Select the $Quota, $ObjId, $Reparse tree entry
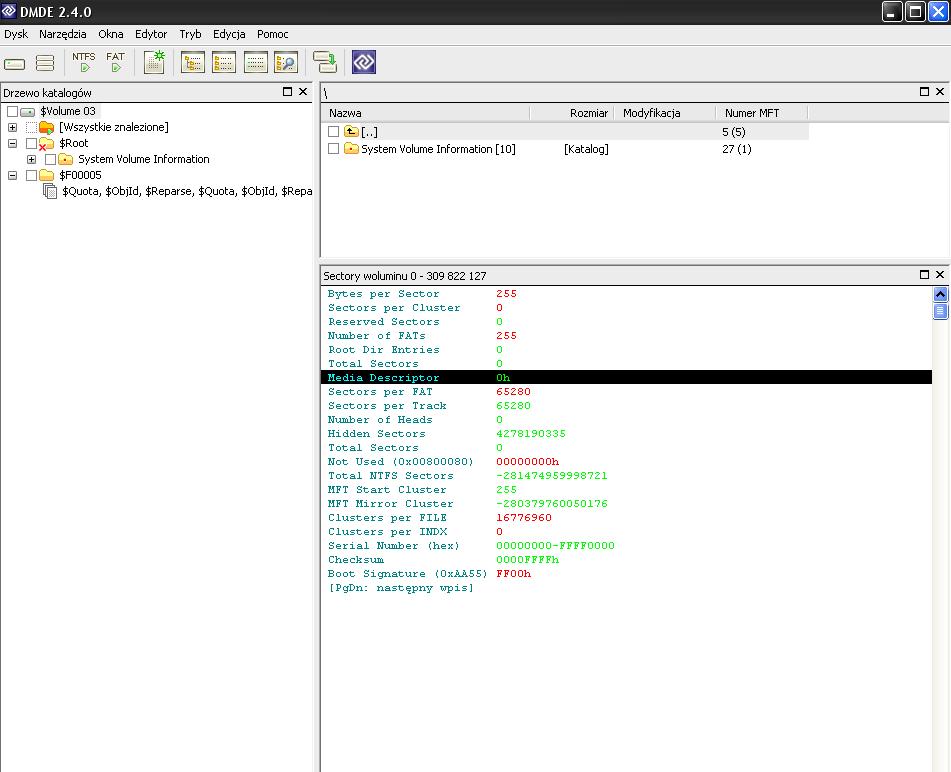This screenshot has width=951, height=772. [187, 192]
